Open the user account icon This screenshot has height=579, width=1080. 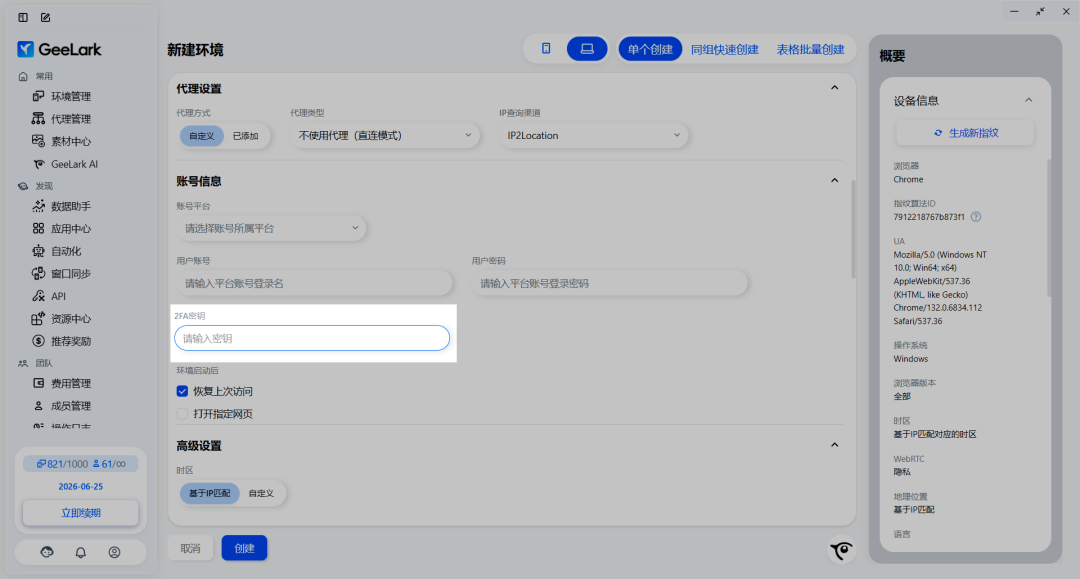[x=114, y=552]
